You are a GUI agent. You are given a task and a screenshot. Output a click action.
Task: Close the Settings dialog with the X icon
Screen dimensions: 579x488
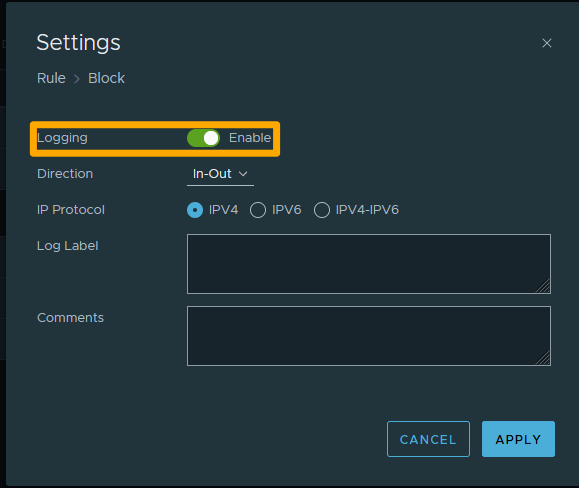tap(547, 43)
